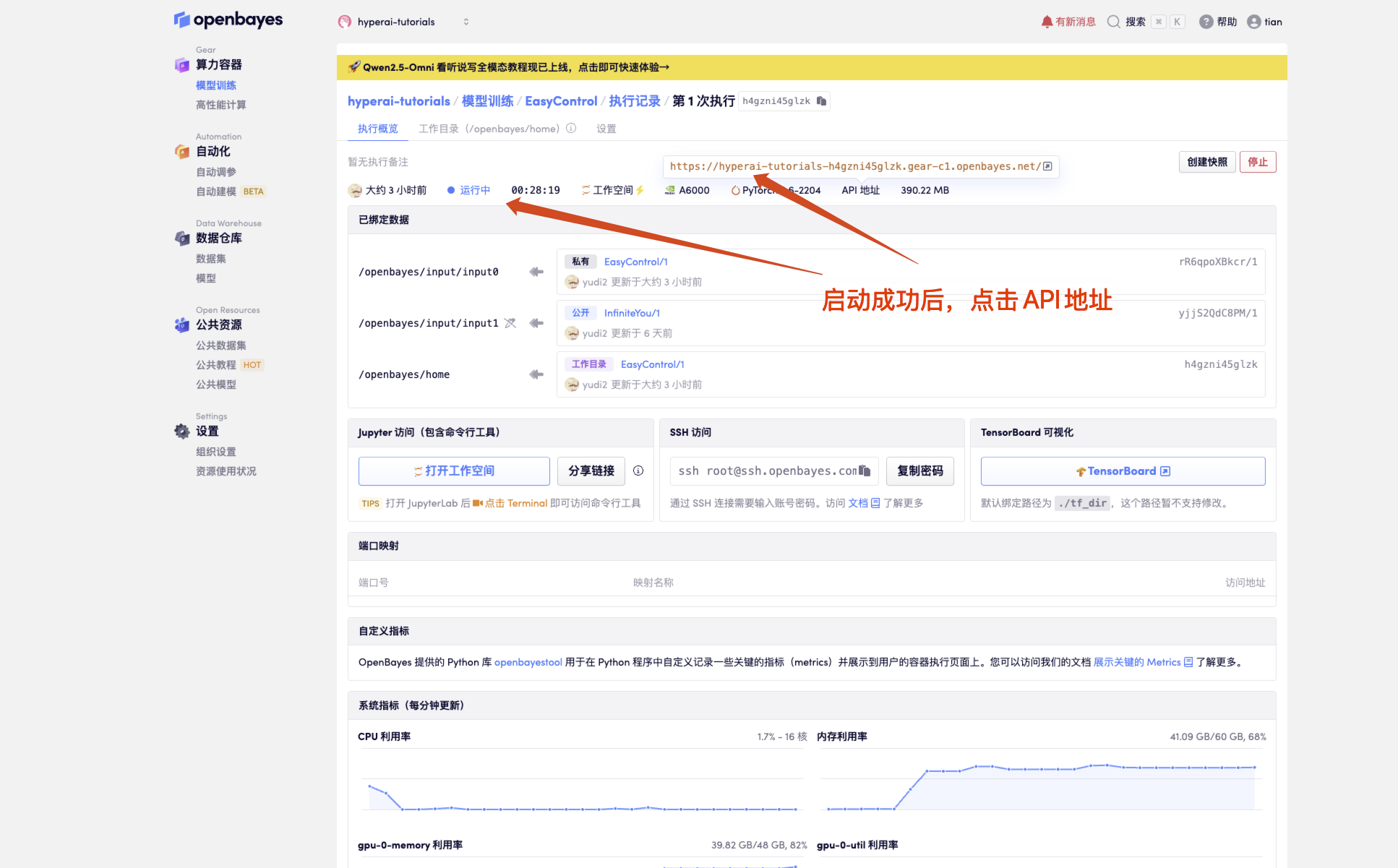Viewport: 1398px width, 868px height.
Task: Click the A6000 GPU label
Action: pyautogui.click(x=687, y=190)
